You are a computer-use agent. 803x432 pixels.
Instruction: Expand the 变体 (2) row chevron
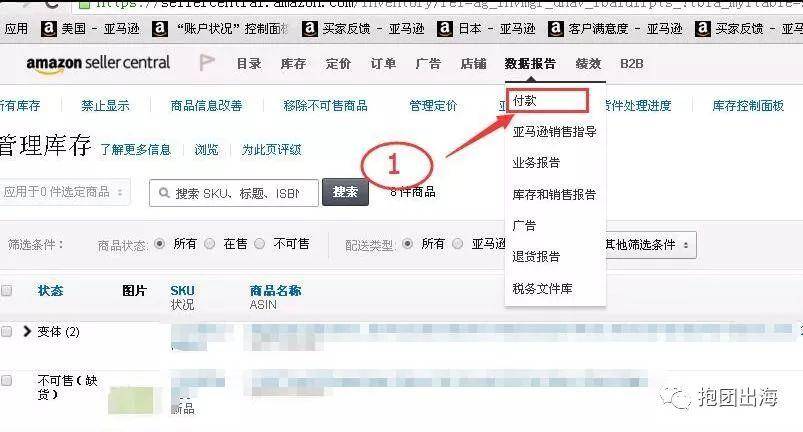(28, 331)
